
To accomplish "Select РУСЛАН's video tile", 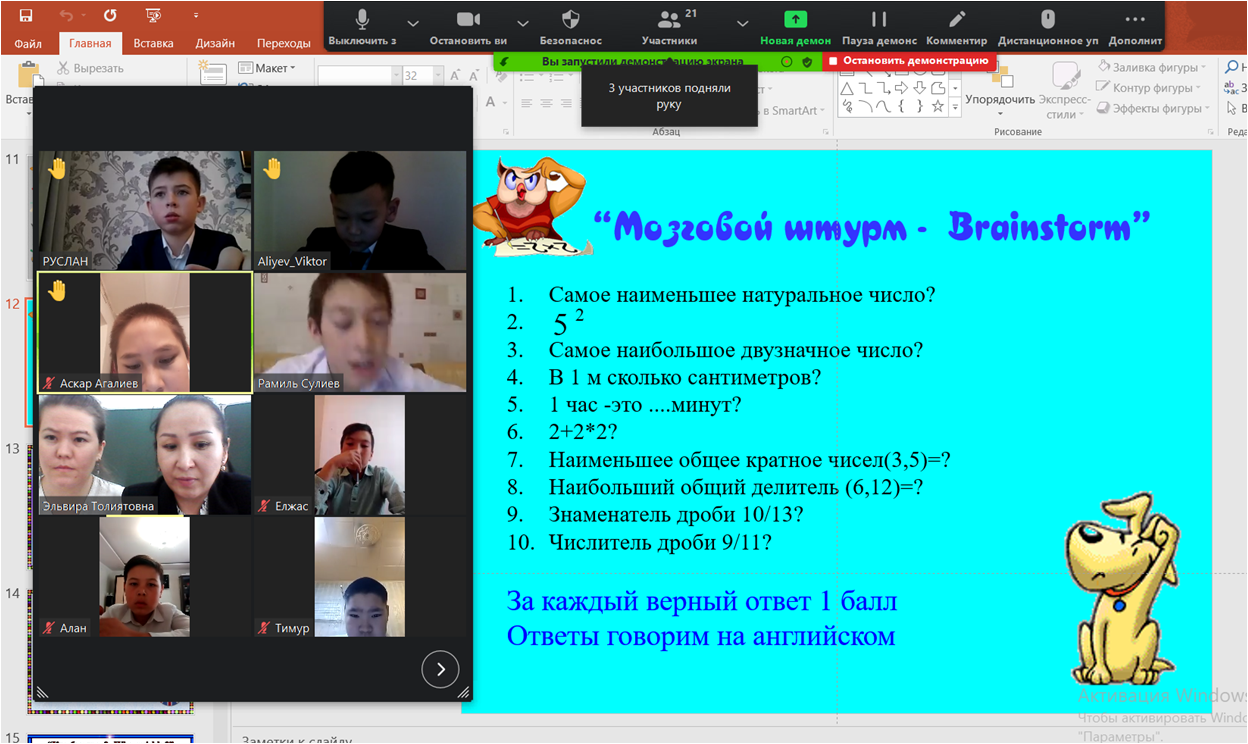I will pyautogui.click(x=145, y=210).
